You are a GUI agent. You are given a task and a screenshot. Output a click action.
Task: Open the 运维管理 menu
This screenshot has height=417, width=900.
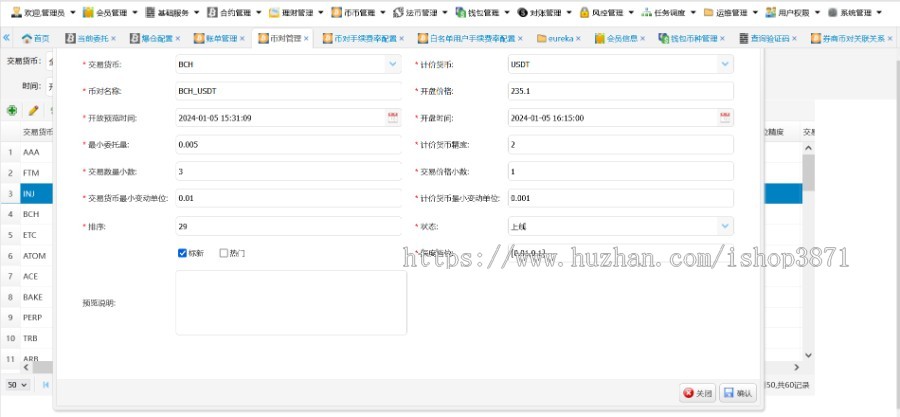[x=731, y=12]
